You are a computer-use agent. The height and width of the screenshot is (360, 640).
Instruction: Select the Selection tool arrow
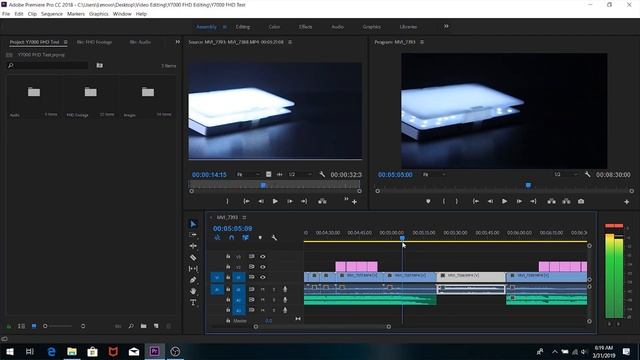tap(193, 224)
